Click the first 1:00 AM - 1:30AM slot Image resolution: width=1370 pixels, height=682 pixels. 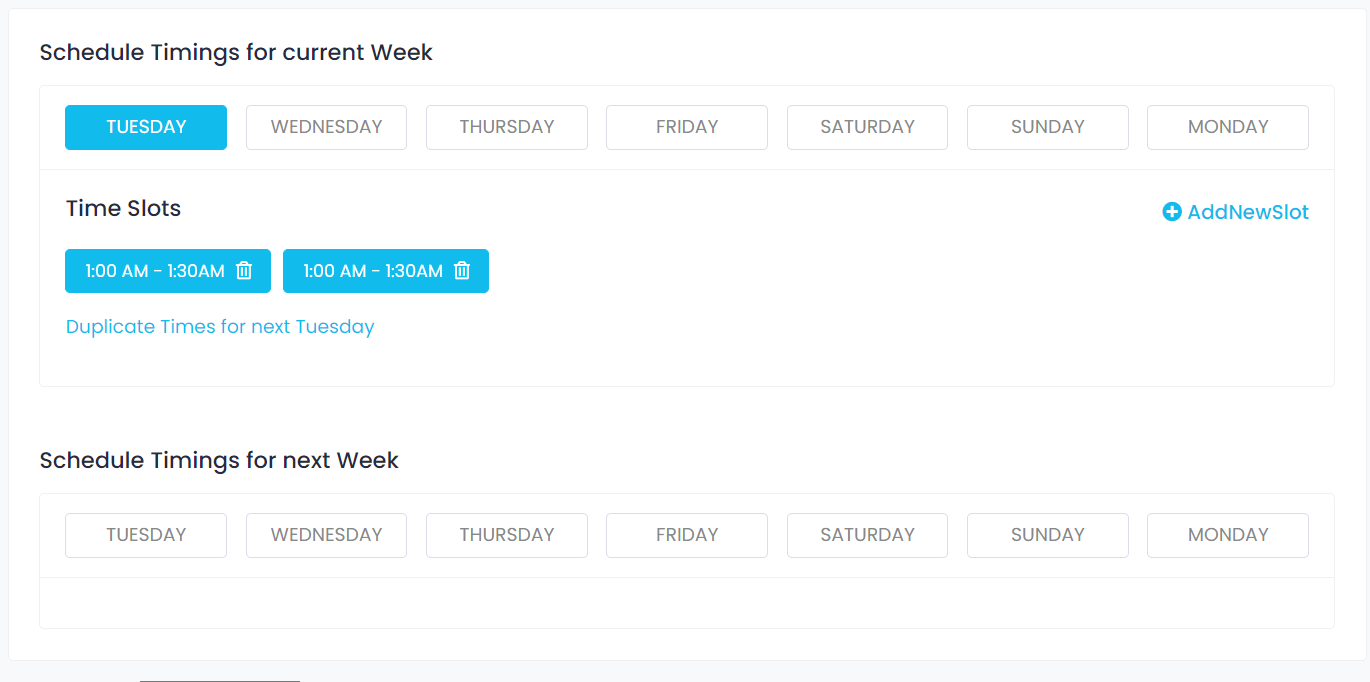[154, 271]
